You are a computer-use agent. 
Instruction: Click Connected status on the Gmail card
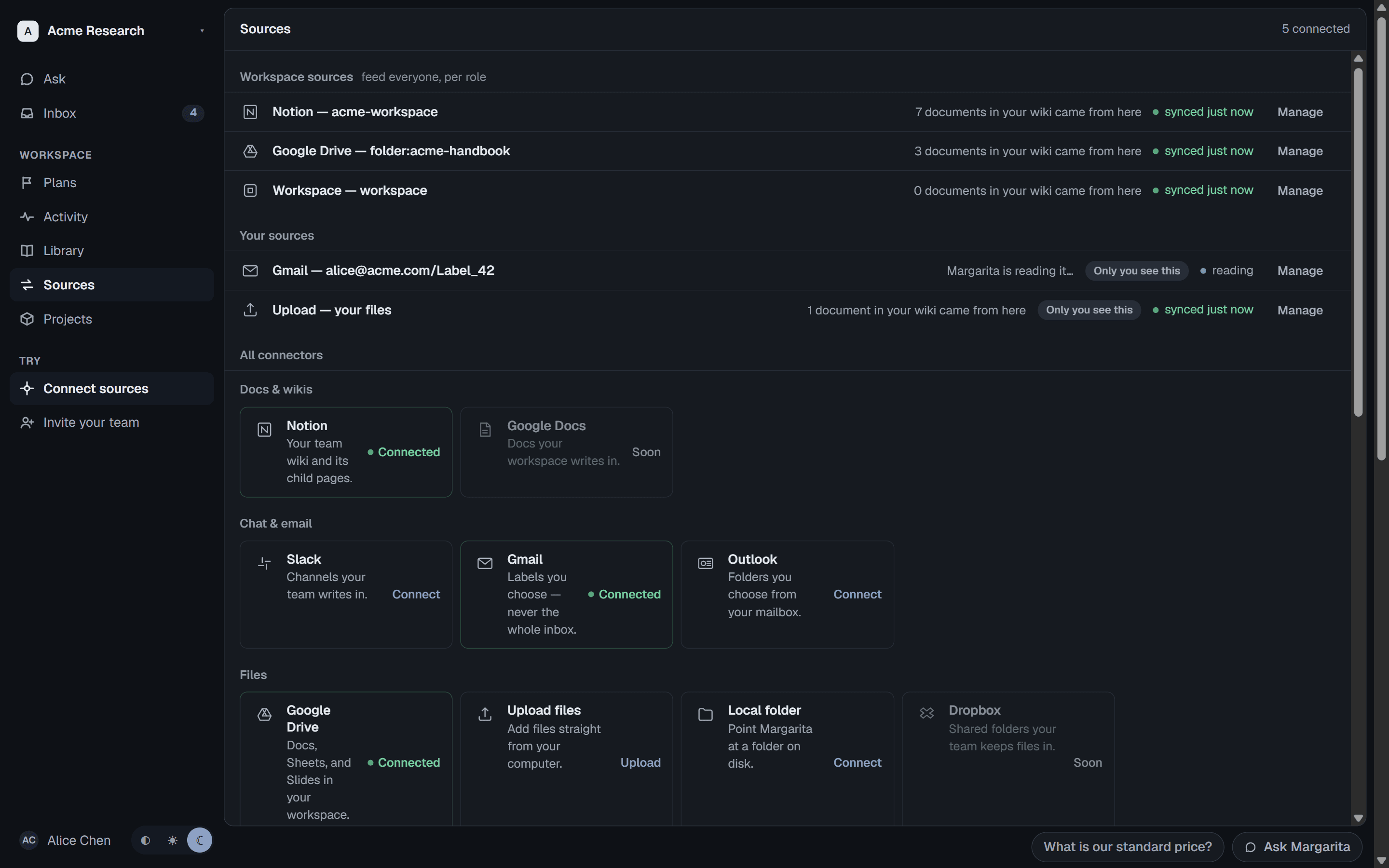click(625, 594)
